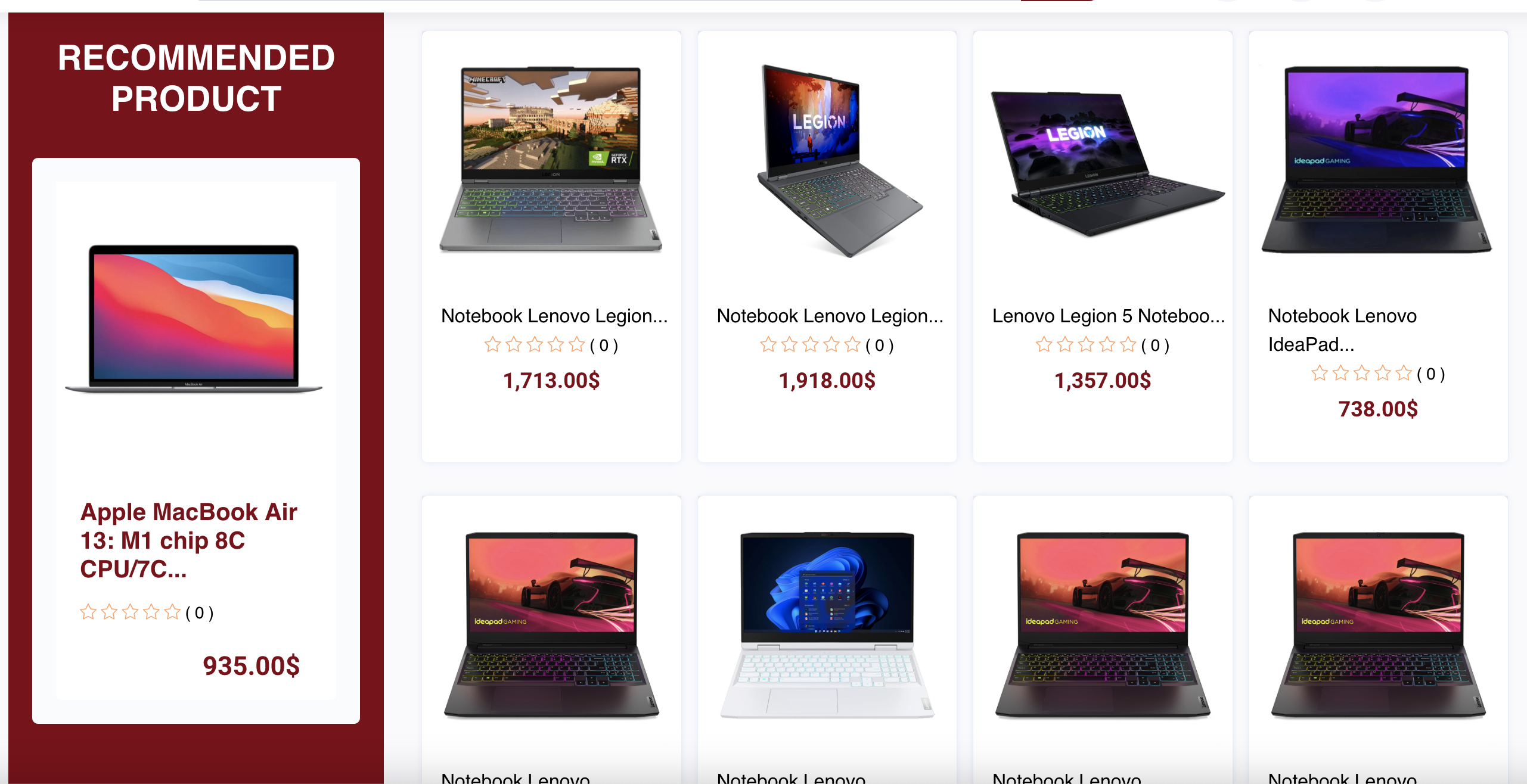Viewport: 1527px width, 784px height.
Task: Click the purple IdeaPad Gaming laptop image
Action: 1377,160
